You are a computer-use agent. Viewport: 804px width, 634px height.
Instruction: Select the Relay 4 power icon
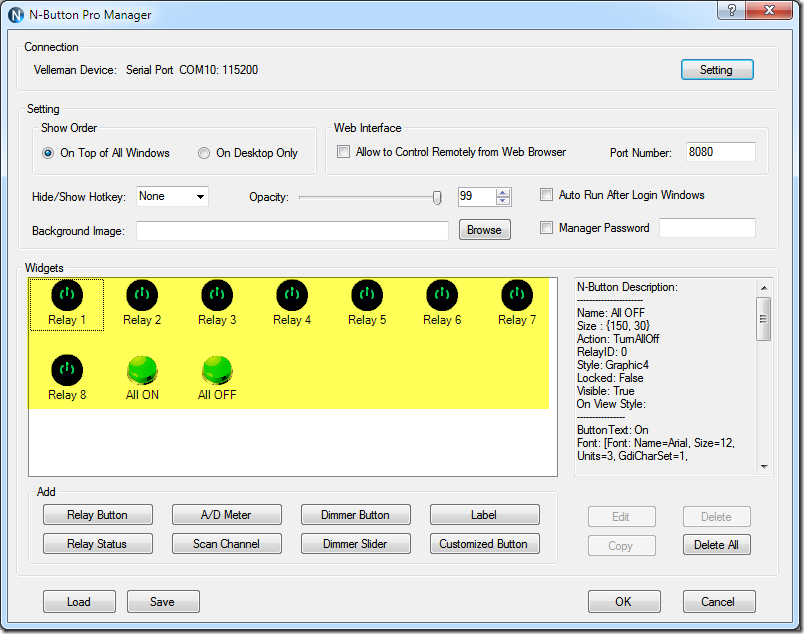pos(292,295)
